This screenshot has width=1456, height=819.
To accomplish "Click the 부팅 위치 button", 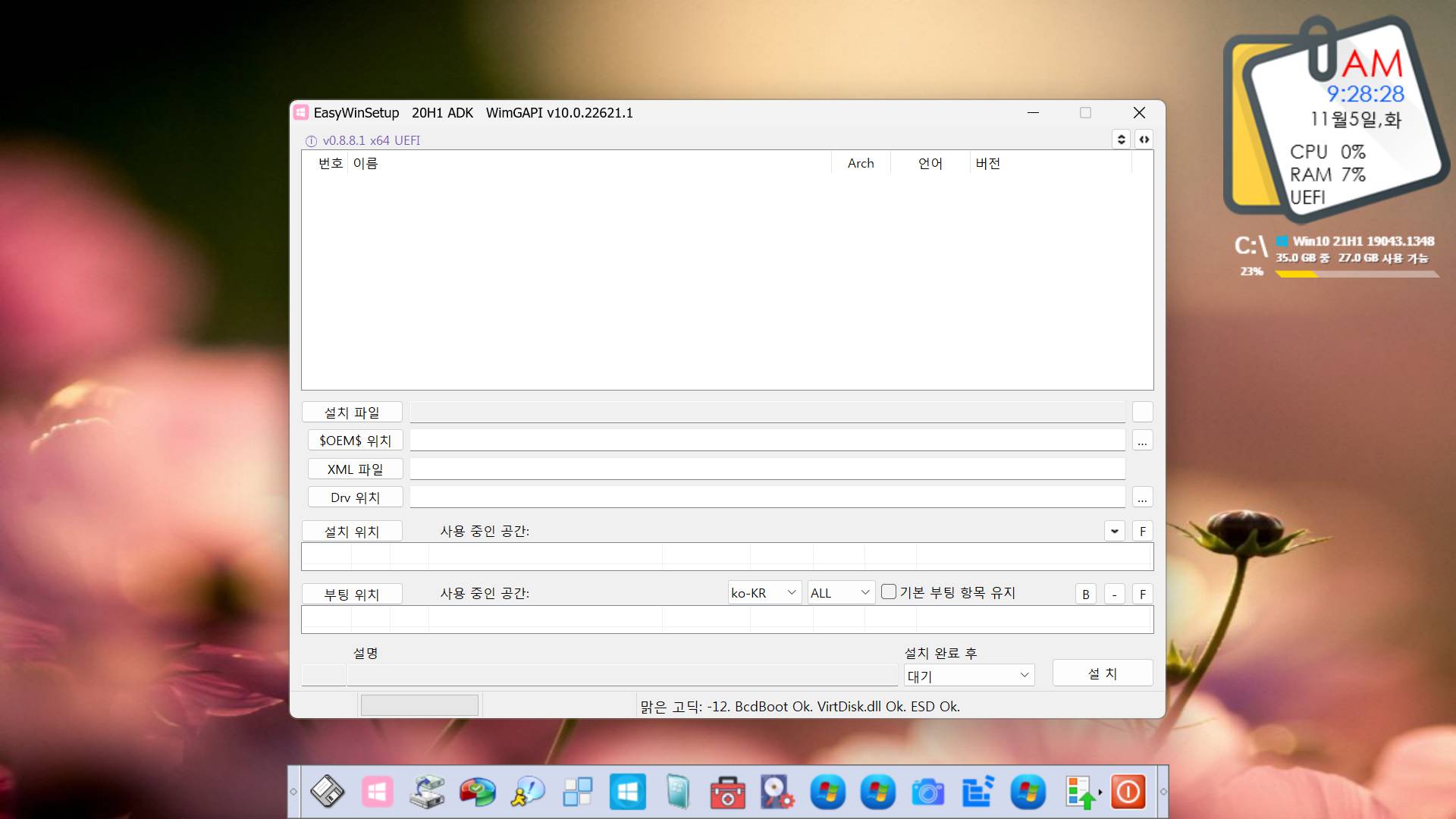I will [x=352, y=595].
